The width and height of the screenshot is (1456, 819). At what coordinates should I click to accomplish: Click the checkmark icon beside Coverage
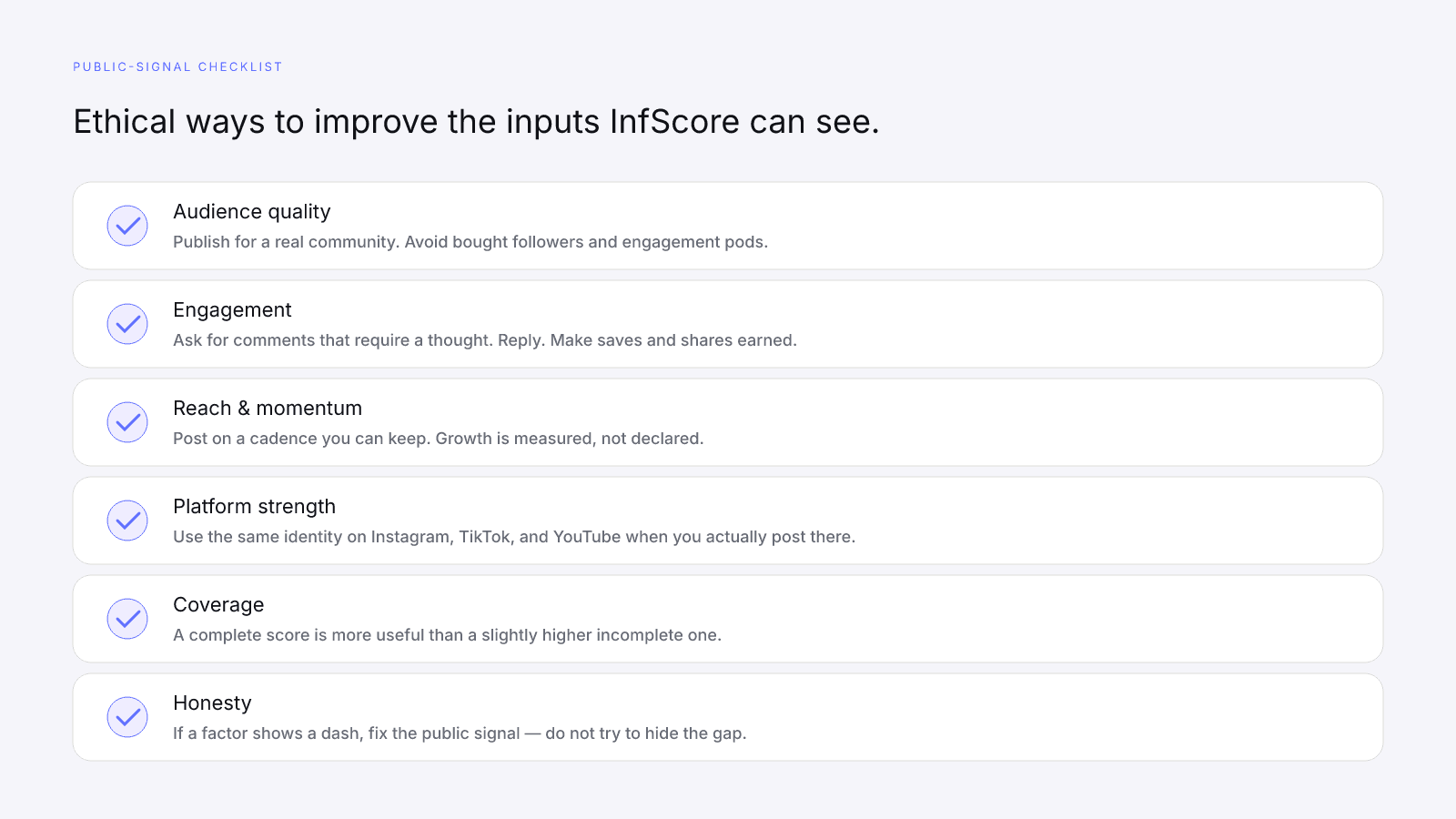127,619
